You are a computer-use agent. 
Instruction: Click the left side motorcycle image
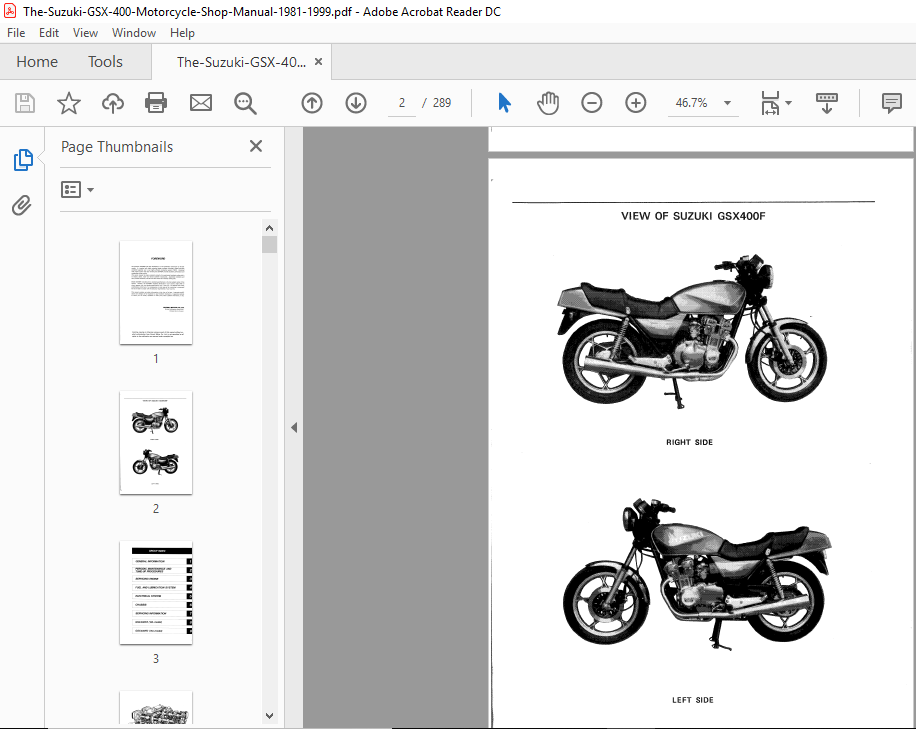[x=696, y=574]
